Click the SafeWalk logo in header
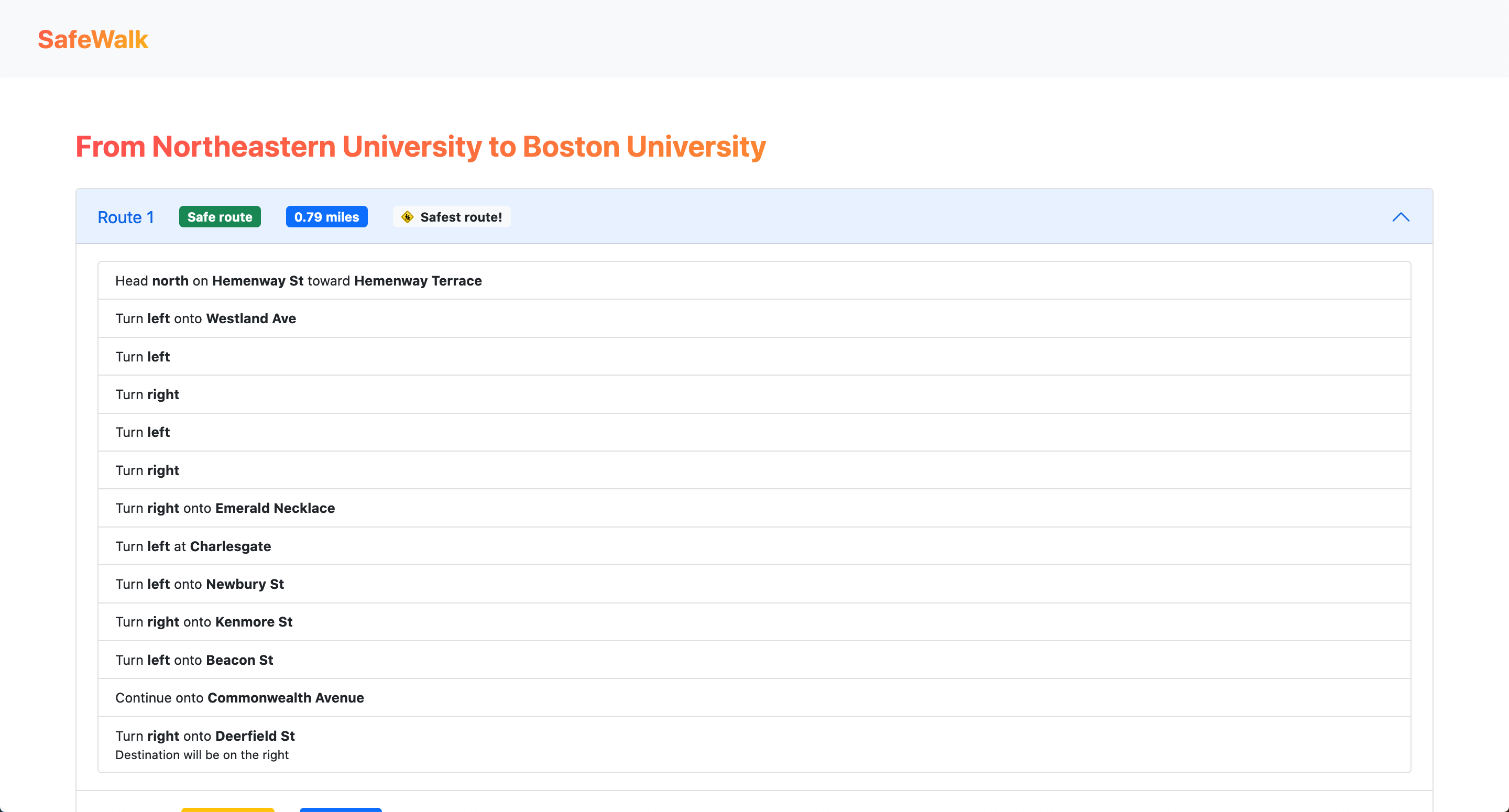 (x=93, y=39)
